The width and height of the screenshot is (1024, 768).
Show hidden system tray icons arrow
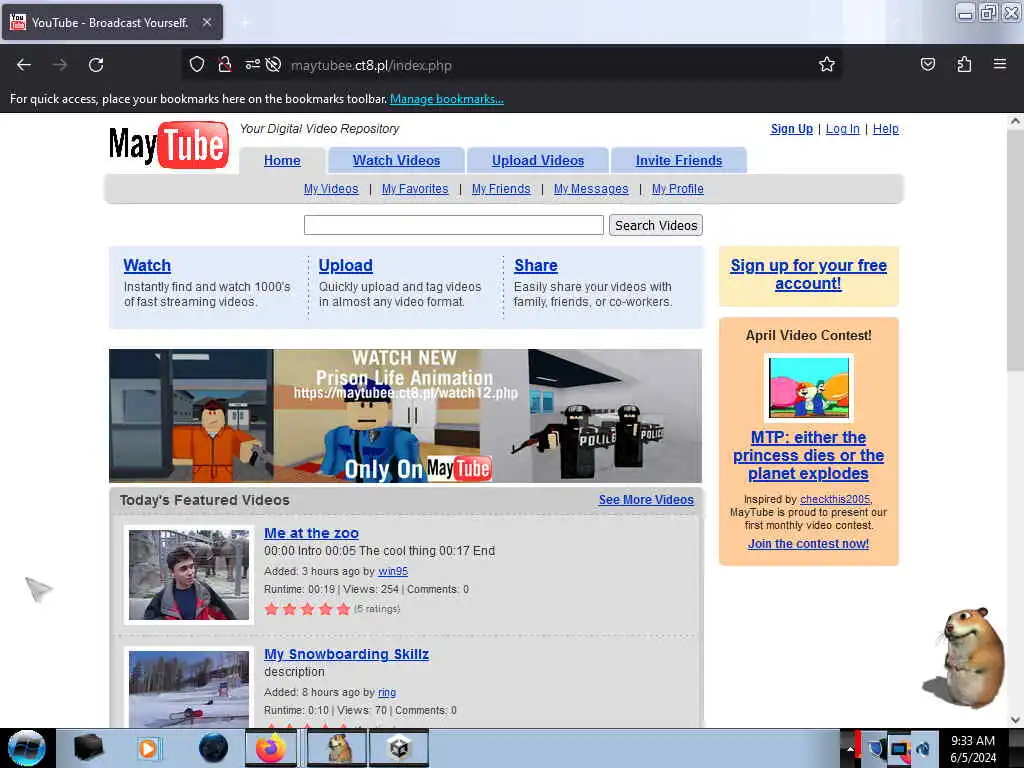(x=850, y=749)
